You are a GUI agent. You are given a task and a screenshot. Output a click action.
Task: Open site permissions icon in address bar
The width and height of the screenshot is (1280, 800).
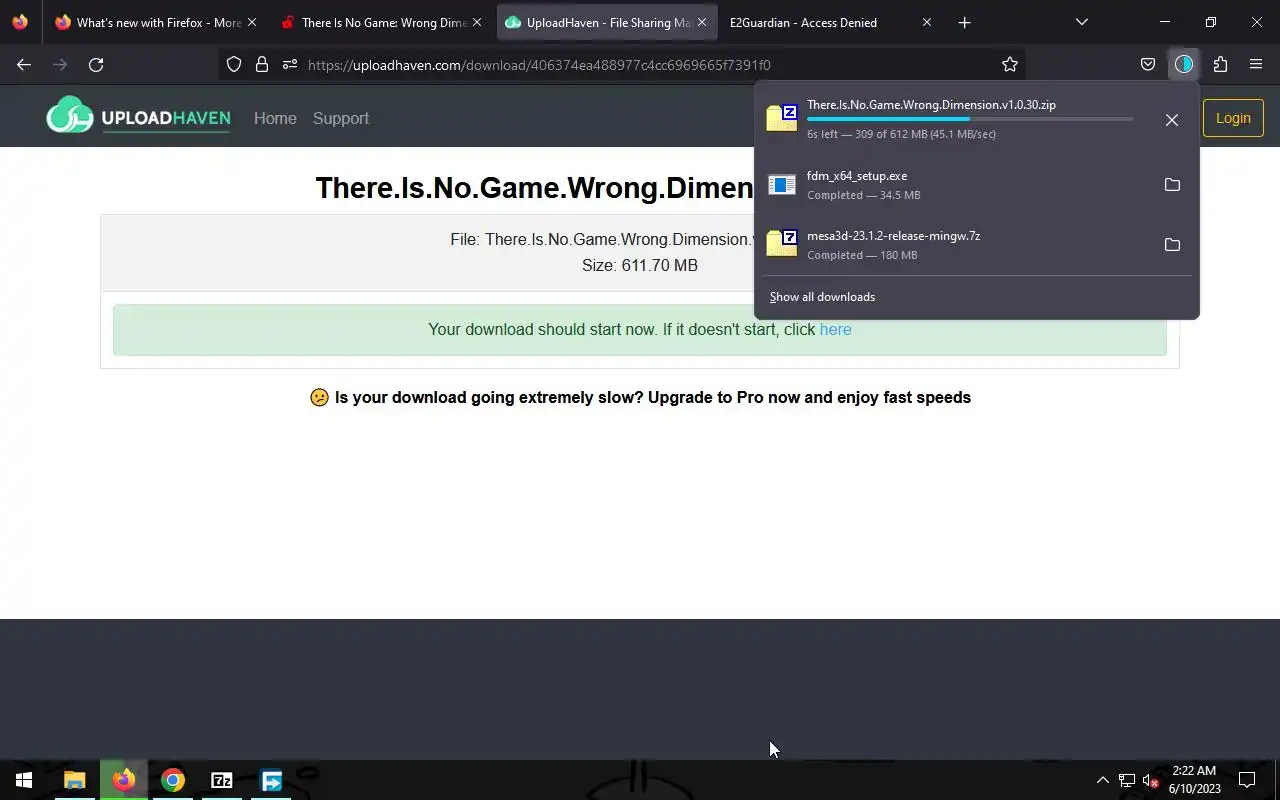[x=290, y=64]
